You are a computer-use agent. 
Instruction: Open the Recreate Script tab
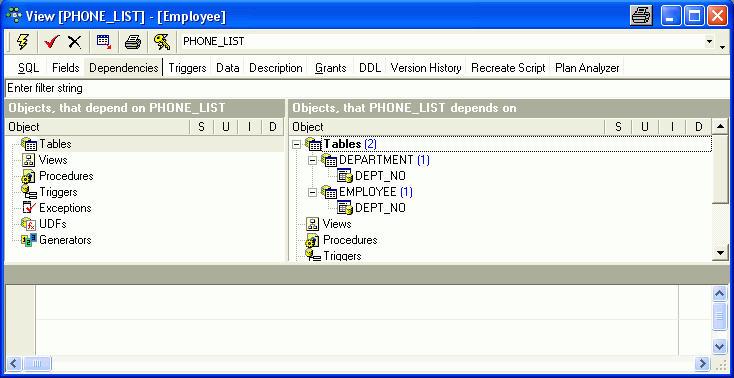point(508,68)
